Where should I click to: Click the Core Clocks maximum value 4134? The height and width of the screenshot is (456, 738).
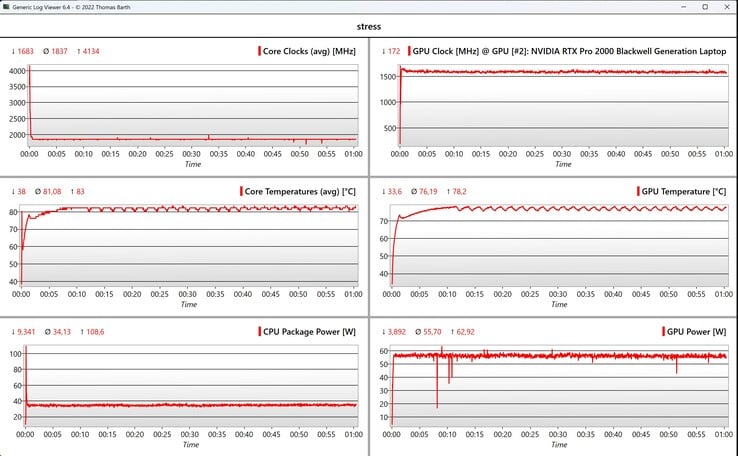point(90,51)
